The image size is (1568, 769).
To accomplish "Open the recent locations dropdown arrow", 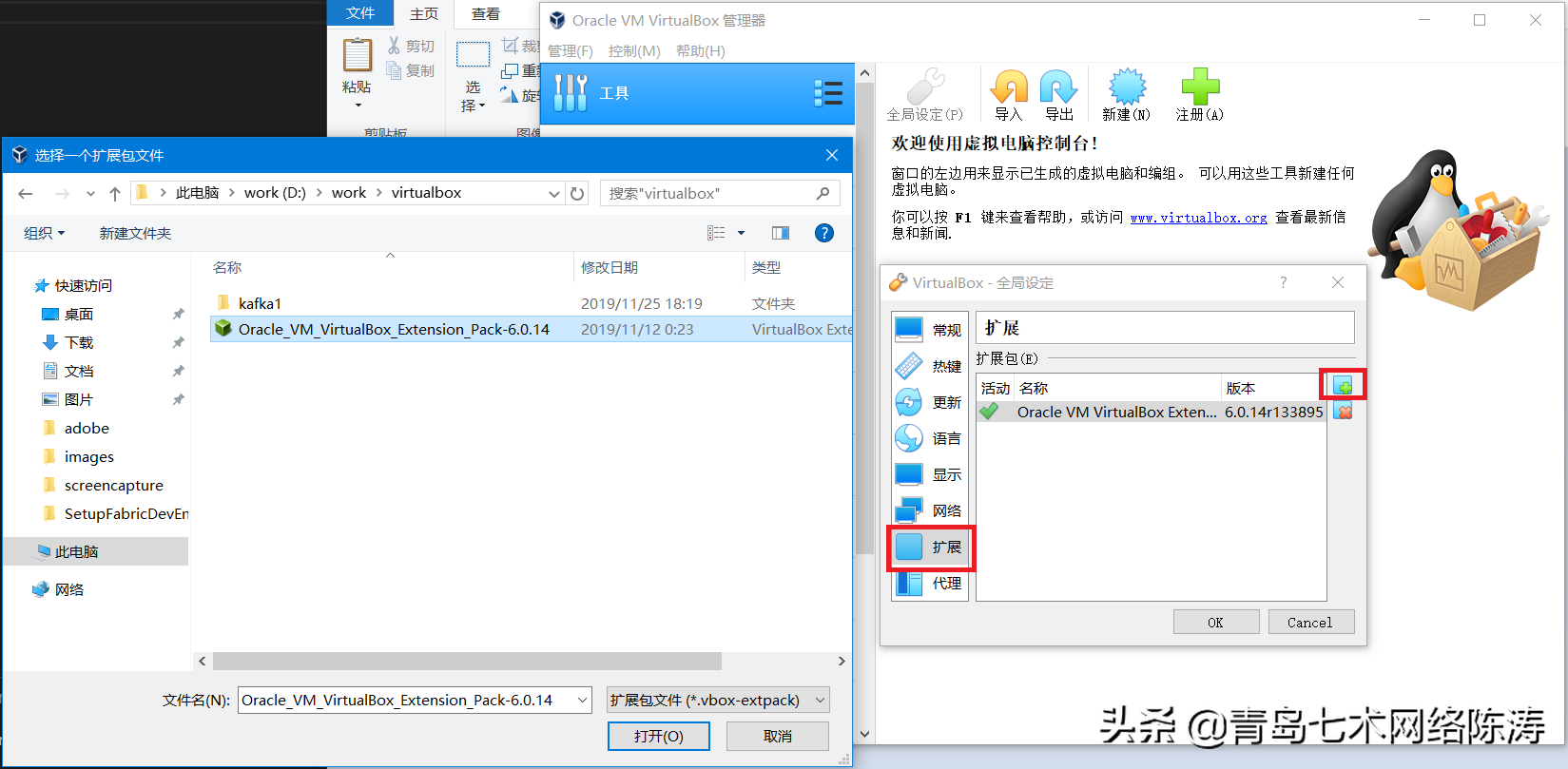I will click(90, 194).
